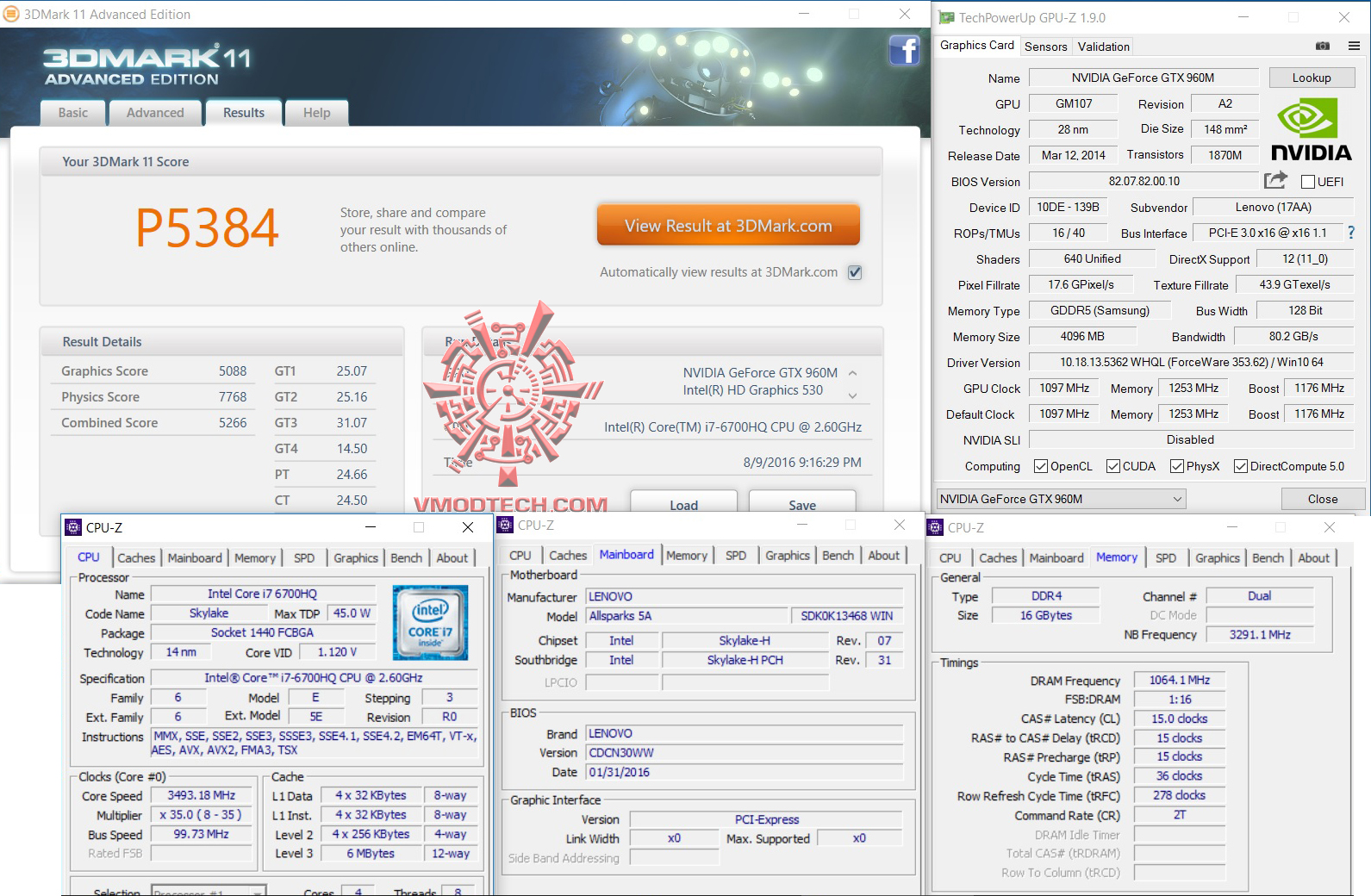Click the Mainboard CPU-Z window title icon
The height and width of the screenshot is (896, 1371).
pos(506,525)
